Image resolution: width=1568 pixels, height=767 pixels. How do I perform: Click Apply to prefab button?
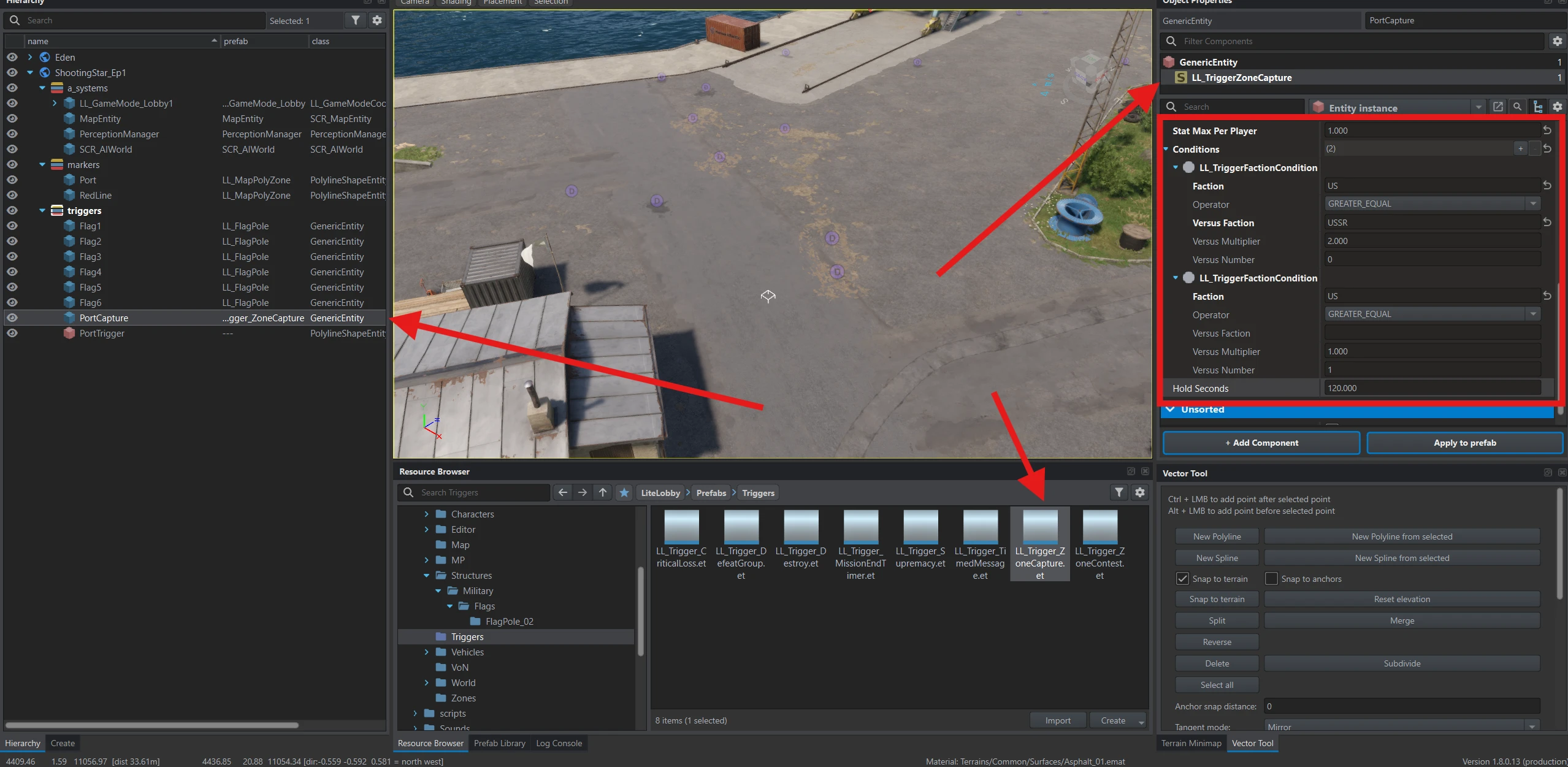point(1464,443)
